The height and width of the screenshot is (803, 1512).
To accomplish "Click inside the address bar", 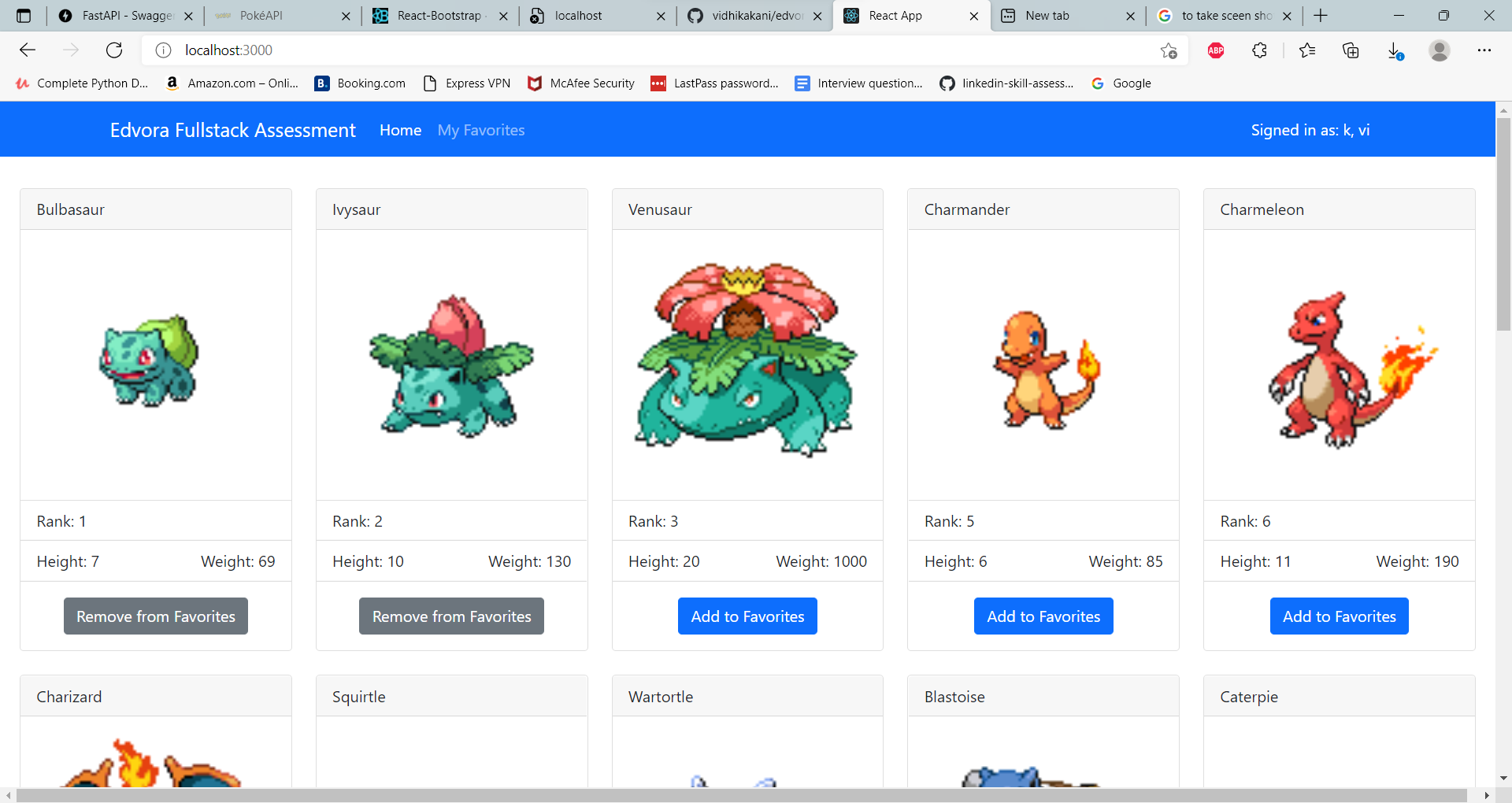I will pyautogui.click(x=472, y=50).
